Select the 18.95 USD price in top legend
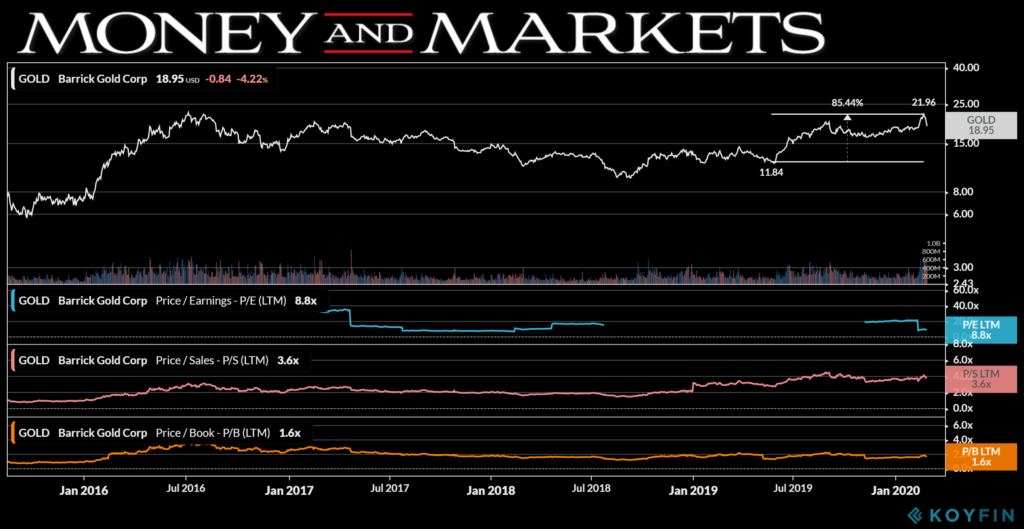The image size is (1024, 529). [177, 80]
